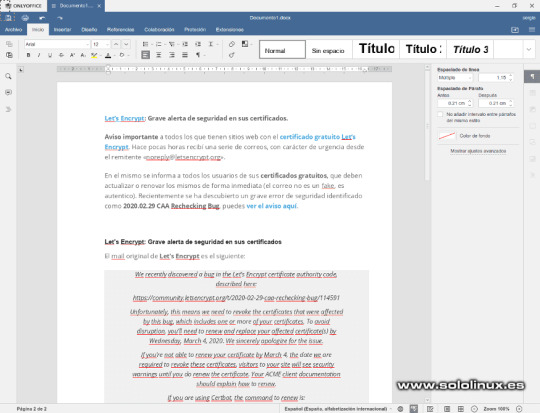Toggle track changes in status bar

pyautogui.click(x=430, y=409)
